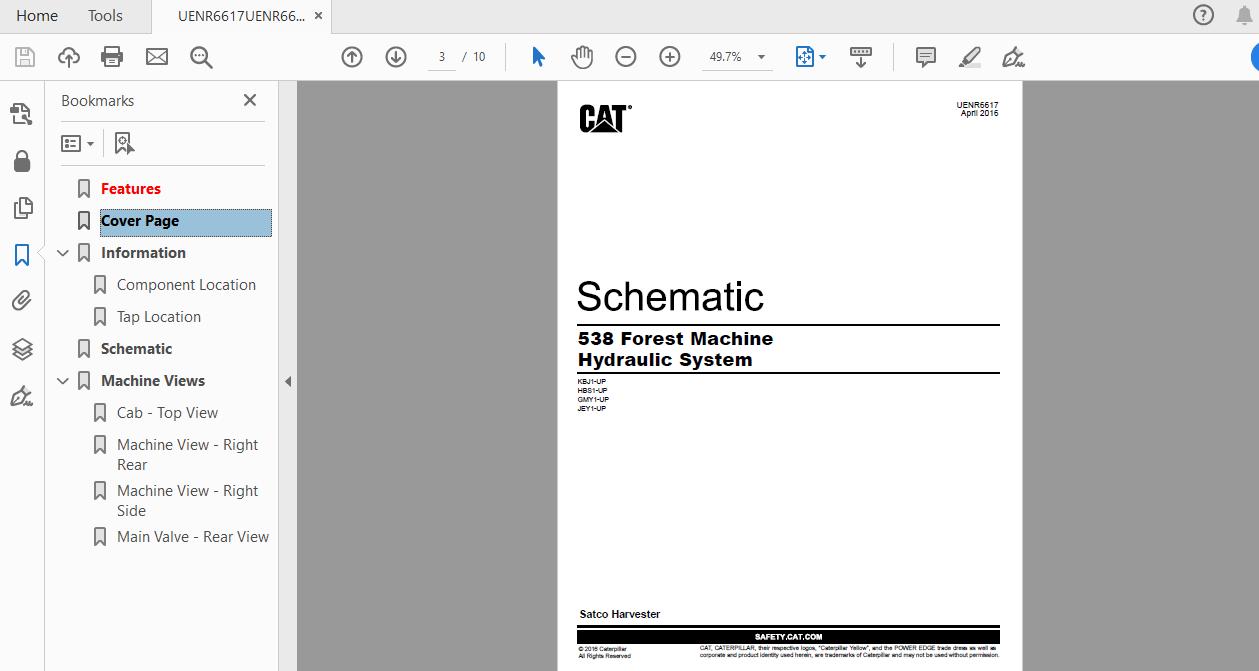Click the 538 Forest Machine title text
Viewport: 1259px width, 671px height.
click(x=675, y=339)
